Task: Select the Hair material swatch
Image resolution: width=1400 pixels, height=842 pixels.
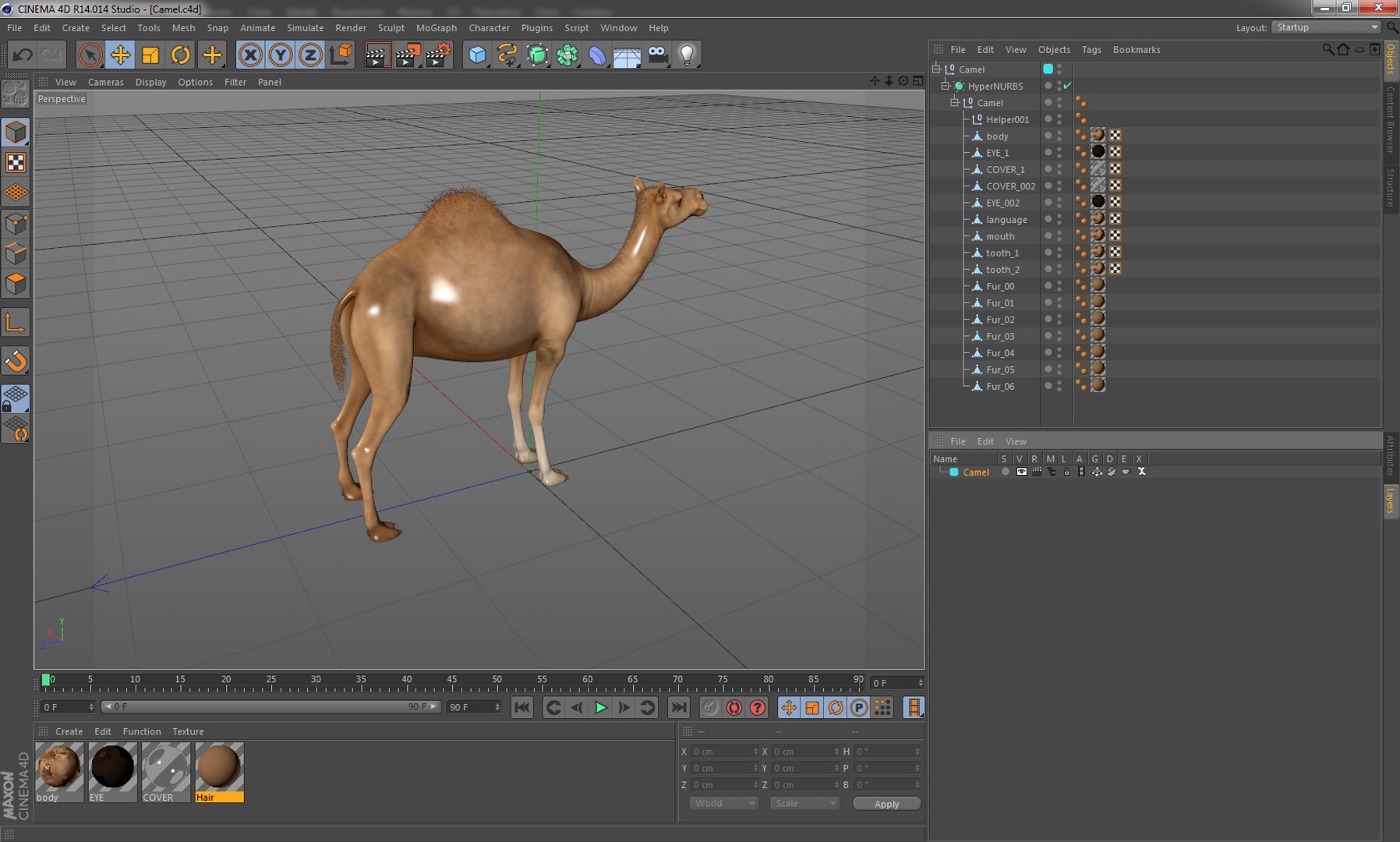Action: [219, 767]
